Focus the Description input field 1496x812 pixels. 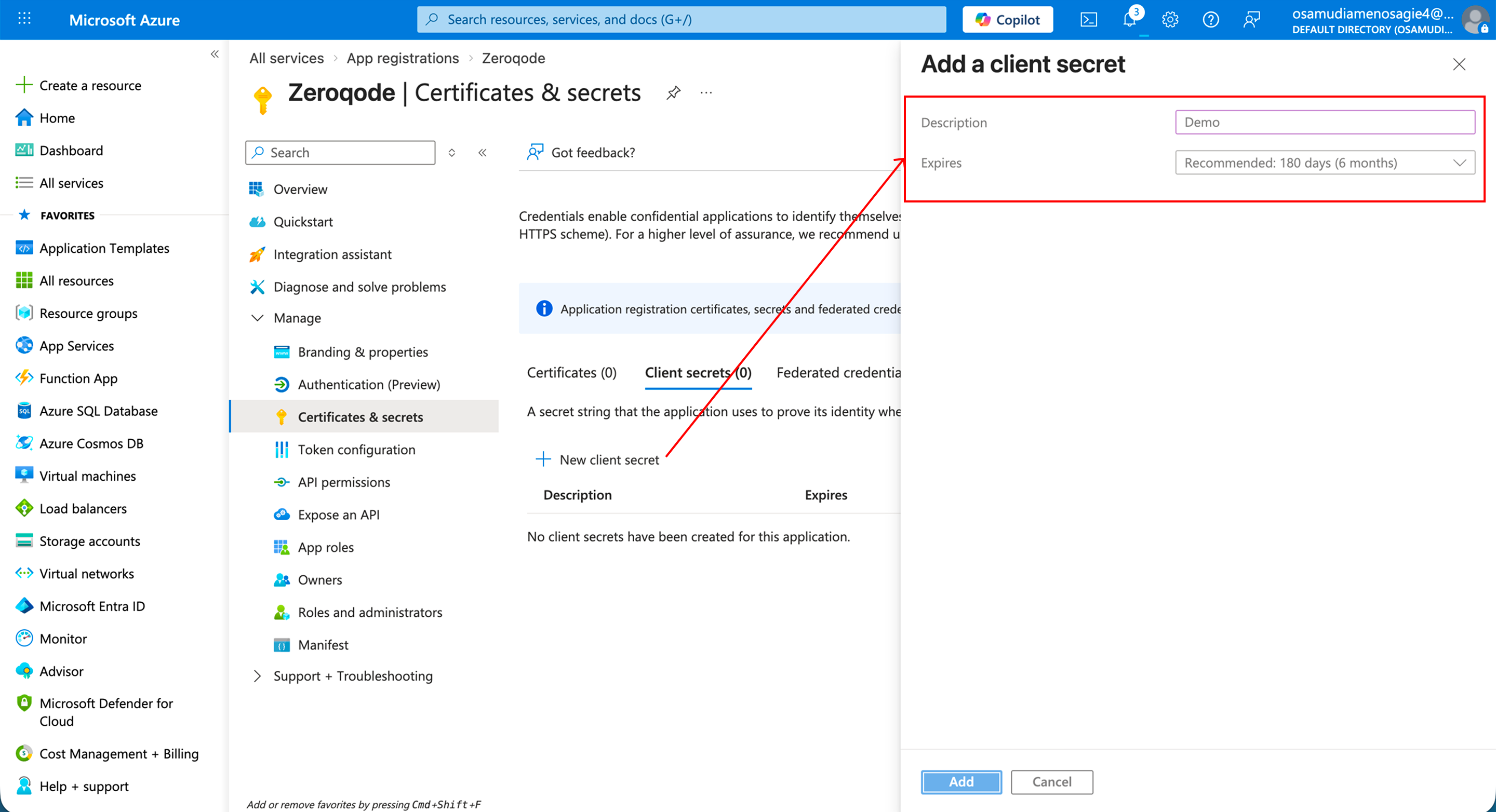(1324, 123)
